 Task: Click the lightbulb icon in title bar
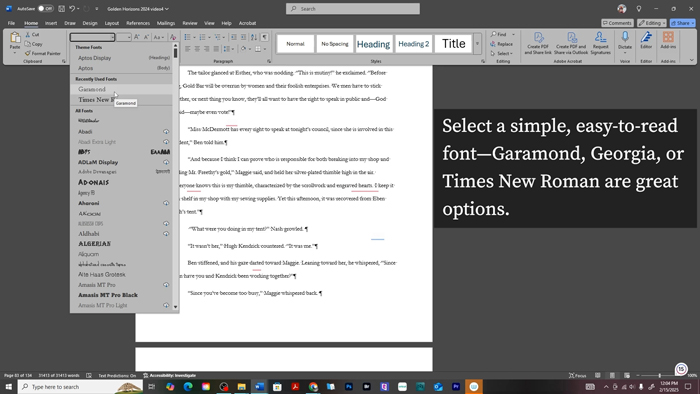coord(639,8)
